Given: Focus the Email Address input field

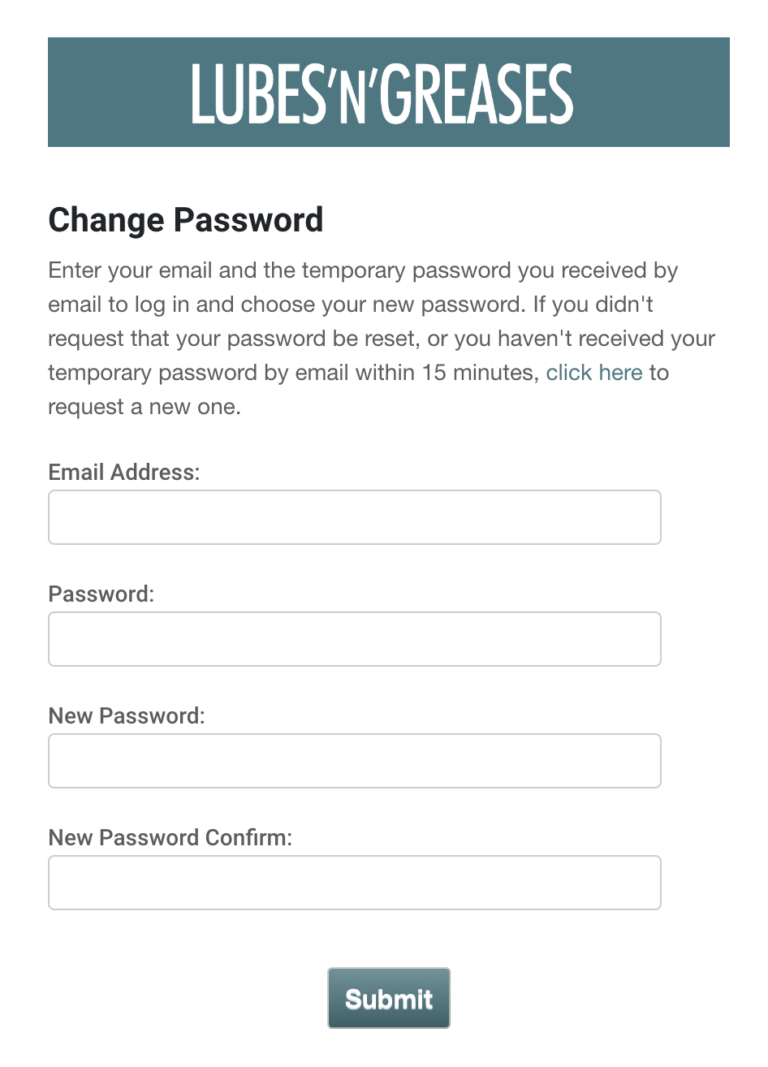Looking at the screenshot, I should click(x=354, y=517).
